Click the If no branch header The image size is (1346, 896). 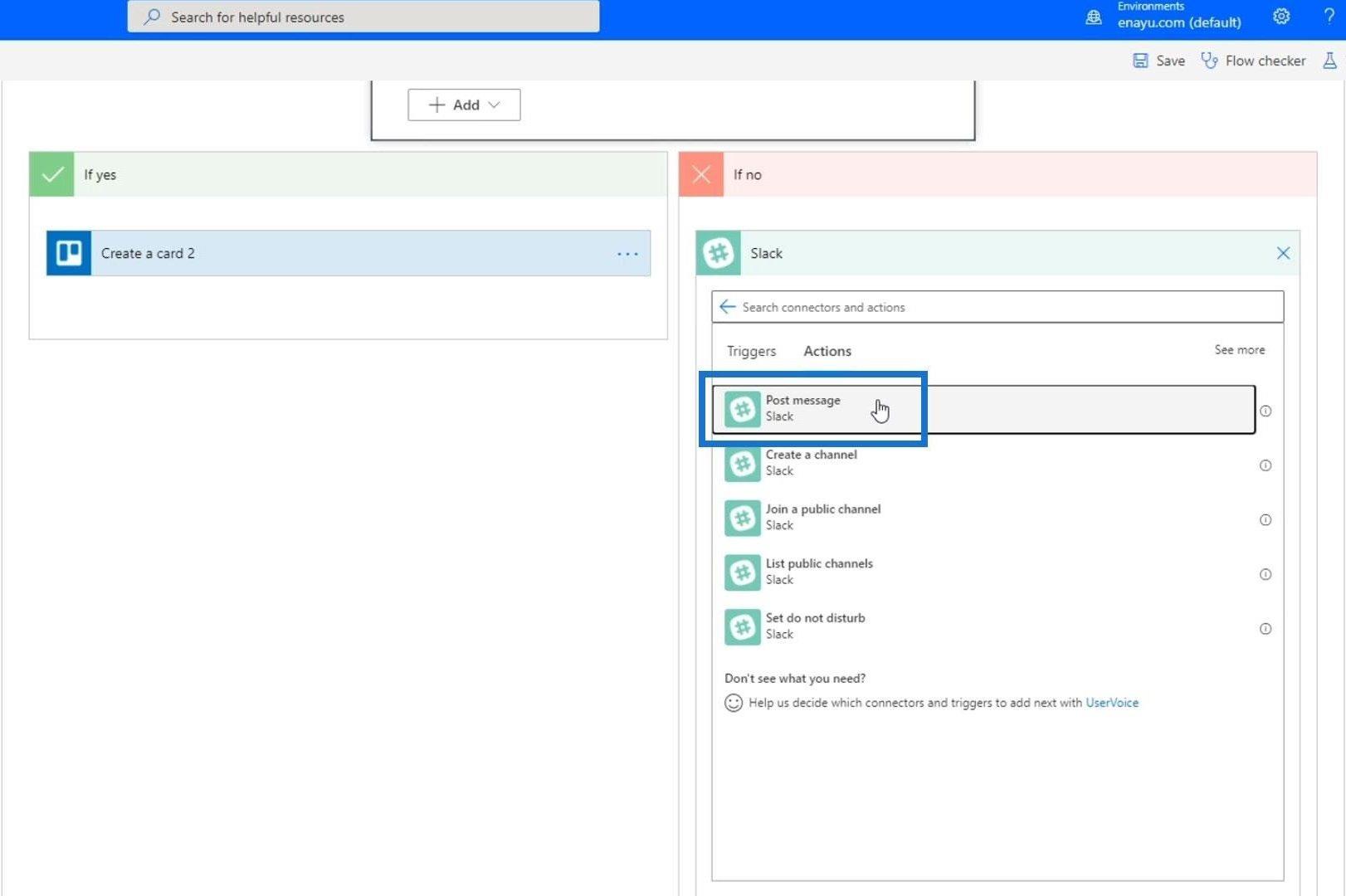tap(998, 174)
